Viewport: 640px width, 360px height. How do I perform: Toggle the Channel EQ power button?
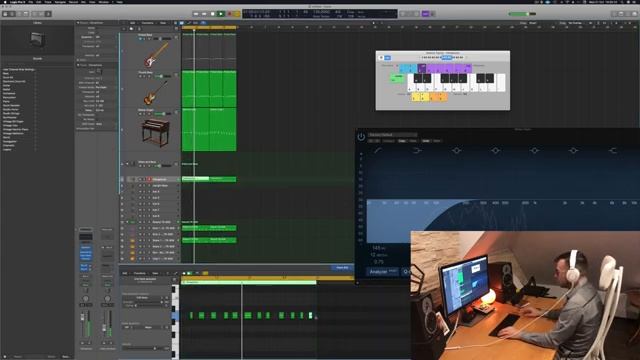click(361, 137)
